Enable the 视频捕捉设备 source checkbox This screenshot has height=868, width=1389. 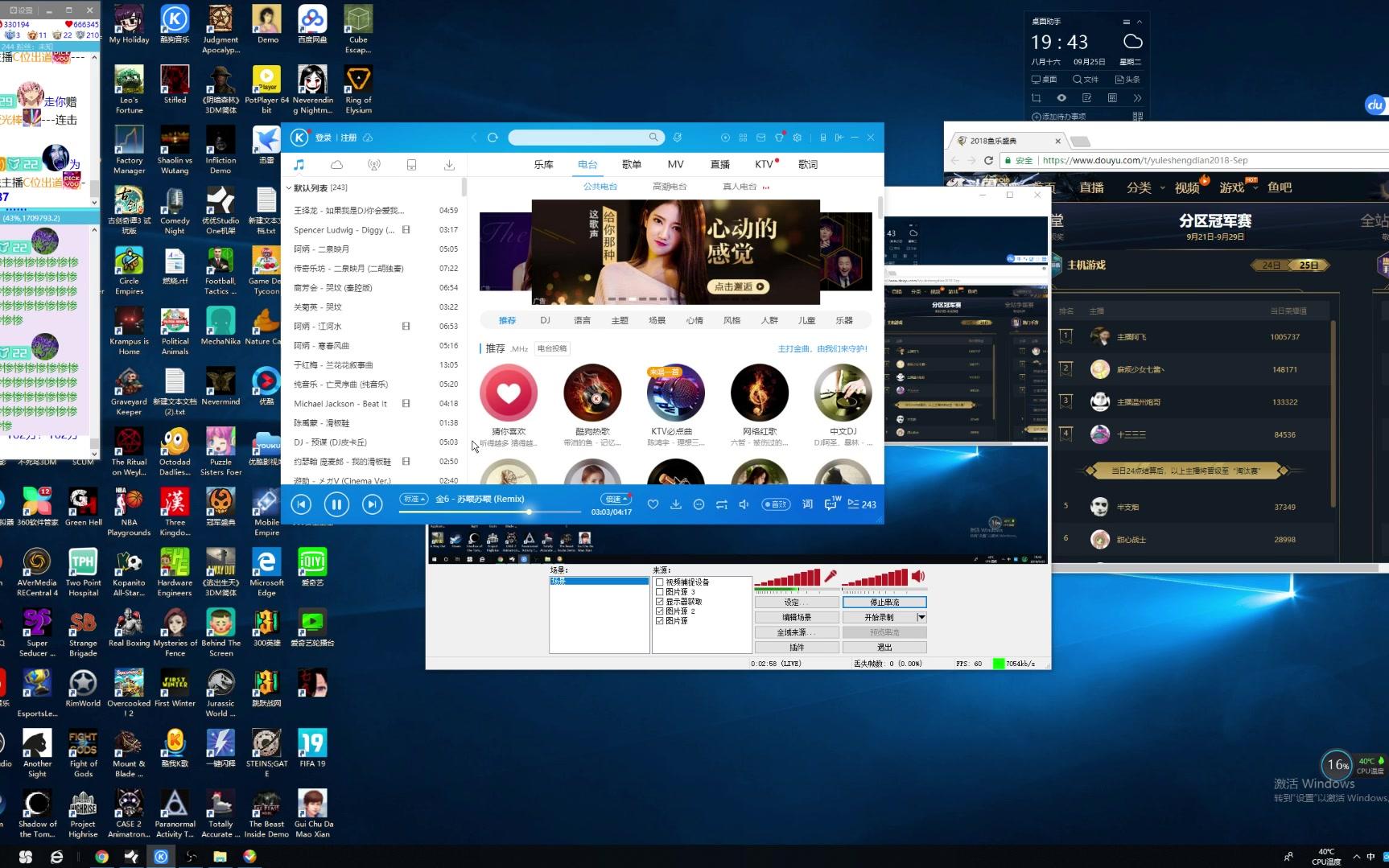point(660,582)
